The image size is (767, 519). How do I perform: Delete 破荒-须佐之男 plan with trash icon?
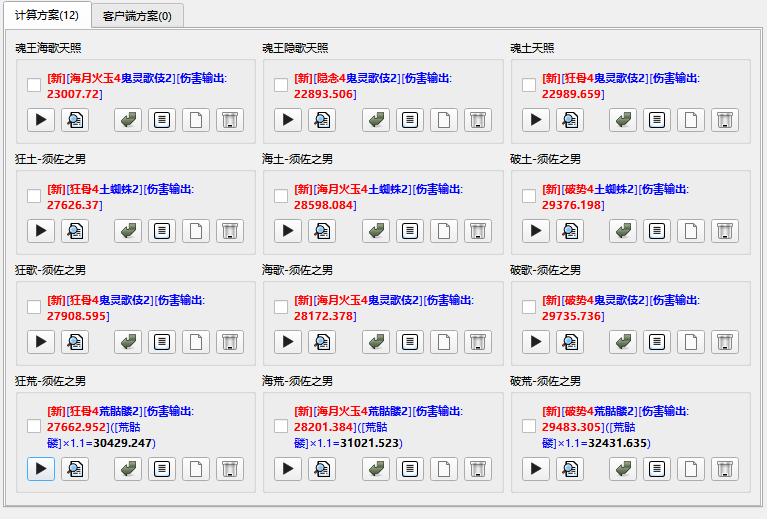click(724, 469)
